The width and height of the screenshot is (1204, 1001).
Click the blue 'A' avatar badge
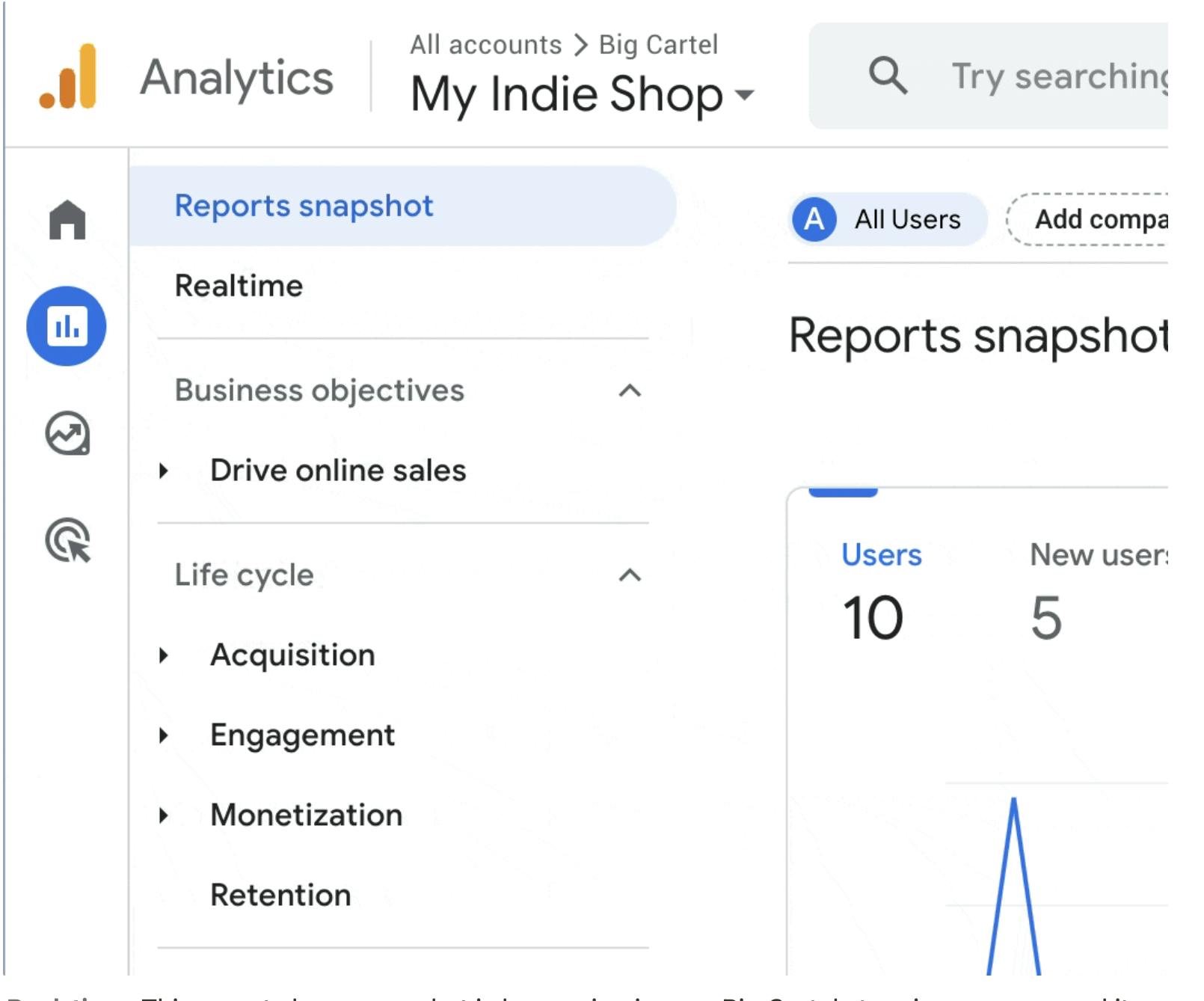(814, 219)
